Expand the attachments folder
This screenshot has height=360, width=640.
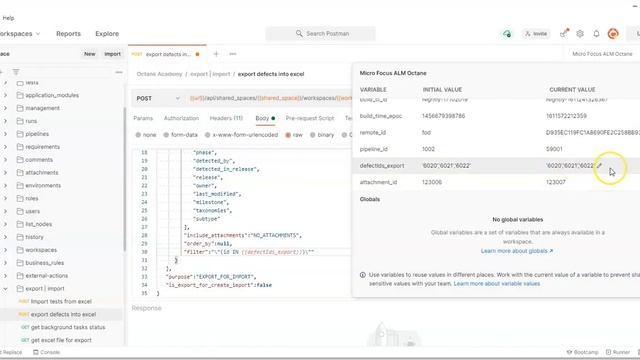[5, 173]
